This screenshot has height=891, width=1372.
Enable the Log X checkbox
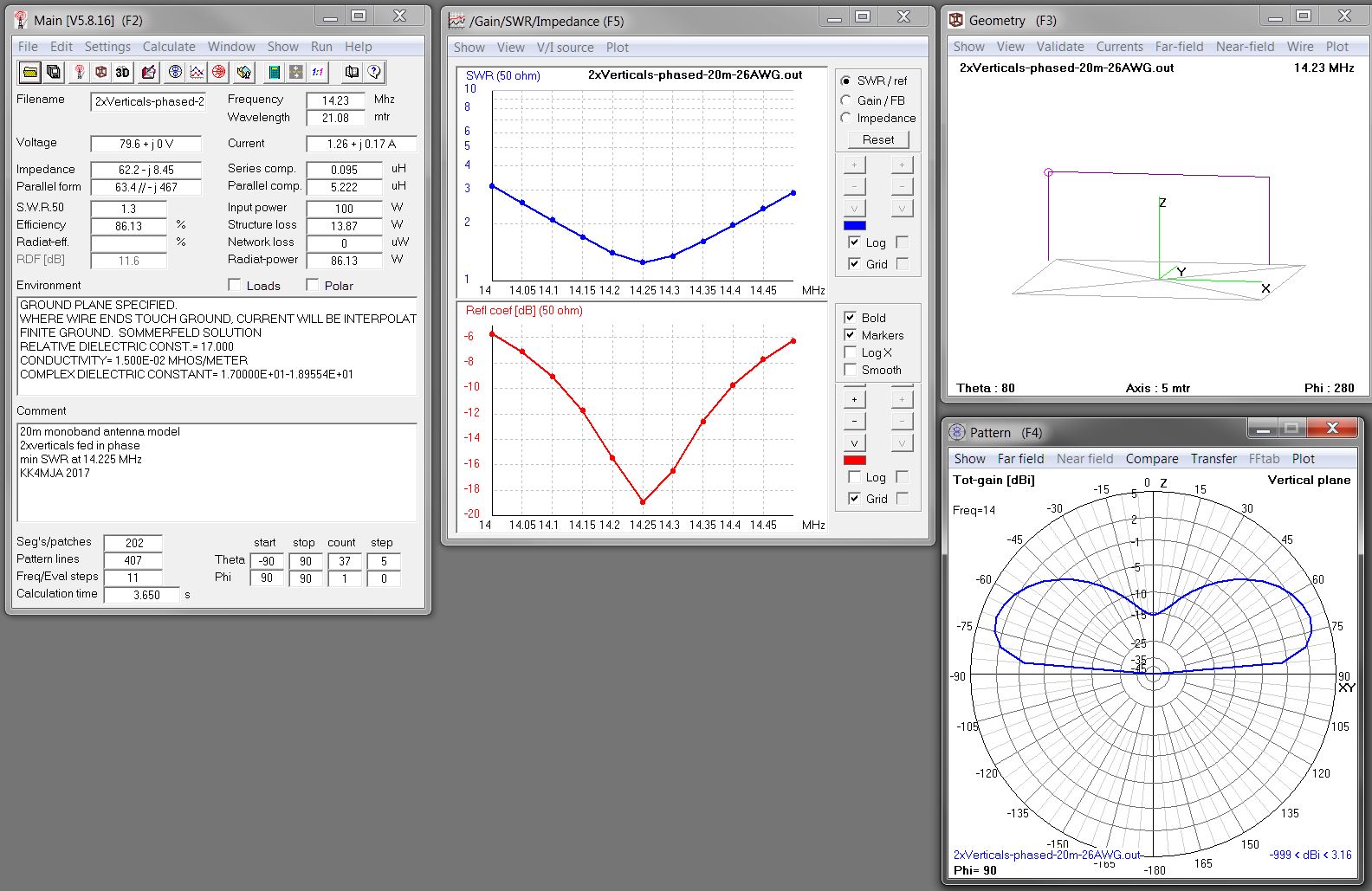[850, 352]
